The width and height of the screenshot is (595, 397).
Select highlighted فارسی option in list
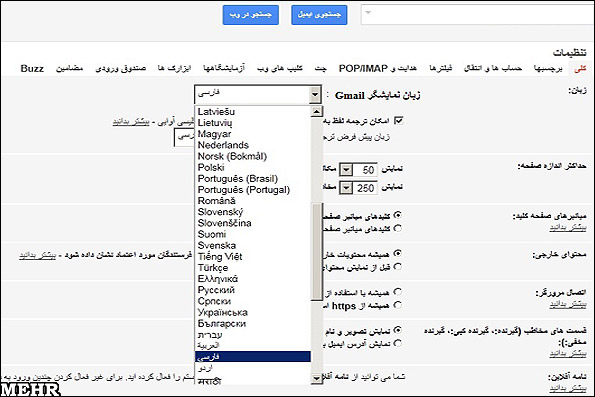(252, 357)
